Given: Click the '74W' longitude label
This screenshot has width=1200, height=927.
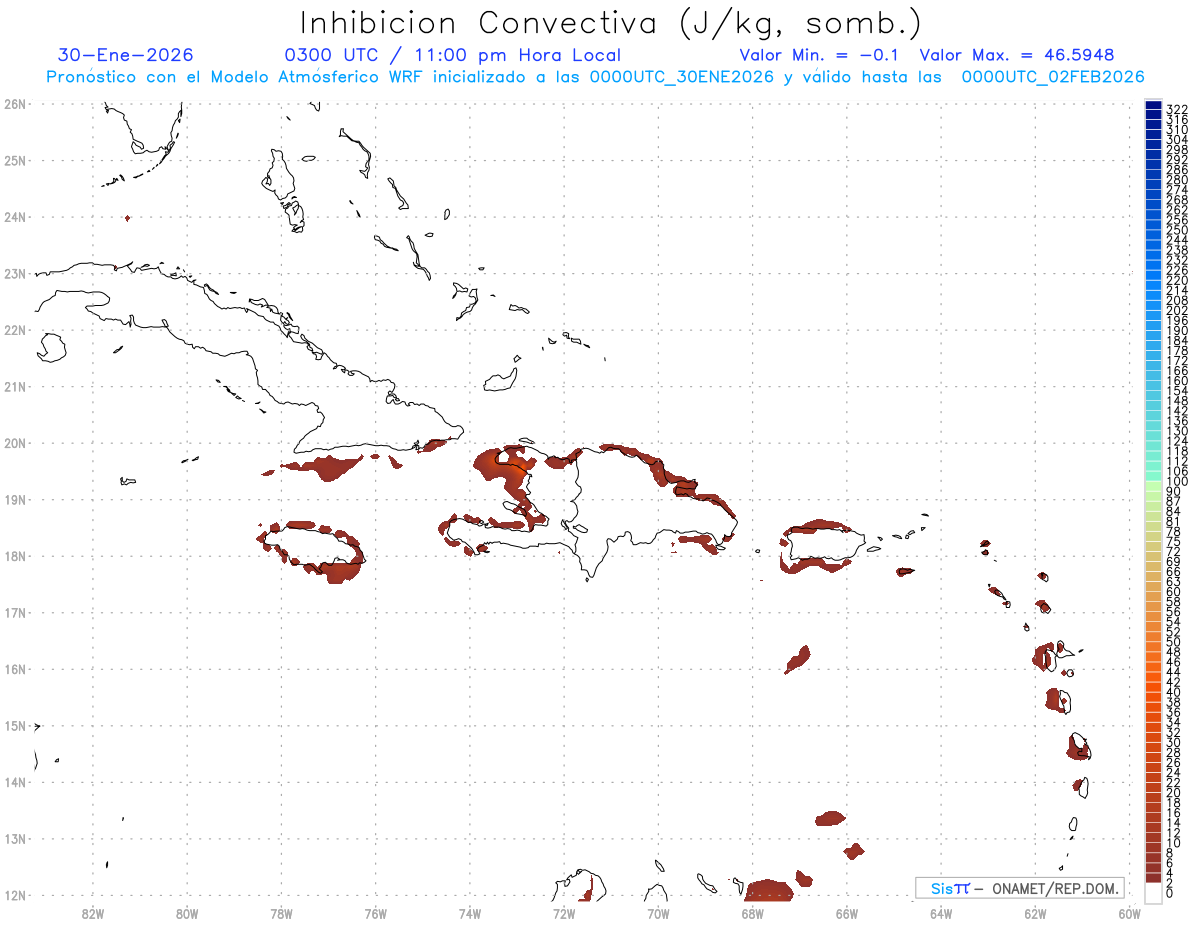Looking at the screenshot, I should tap(470, 913).
